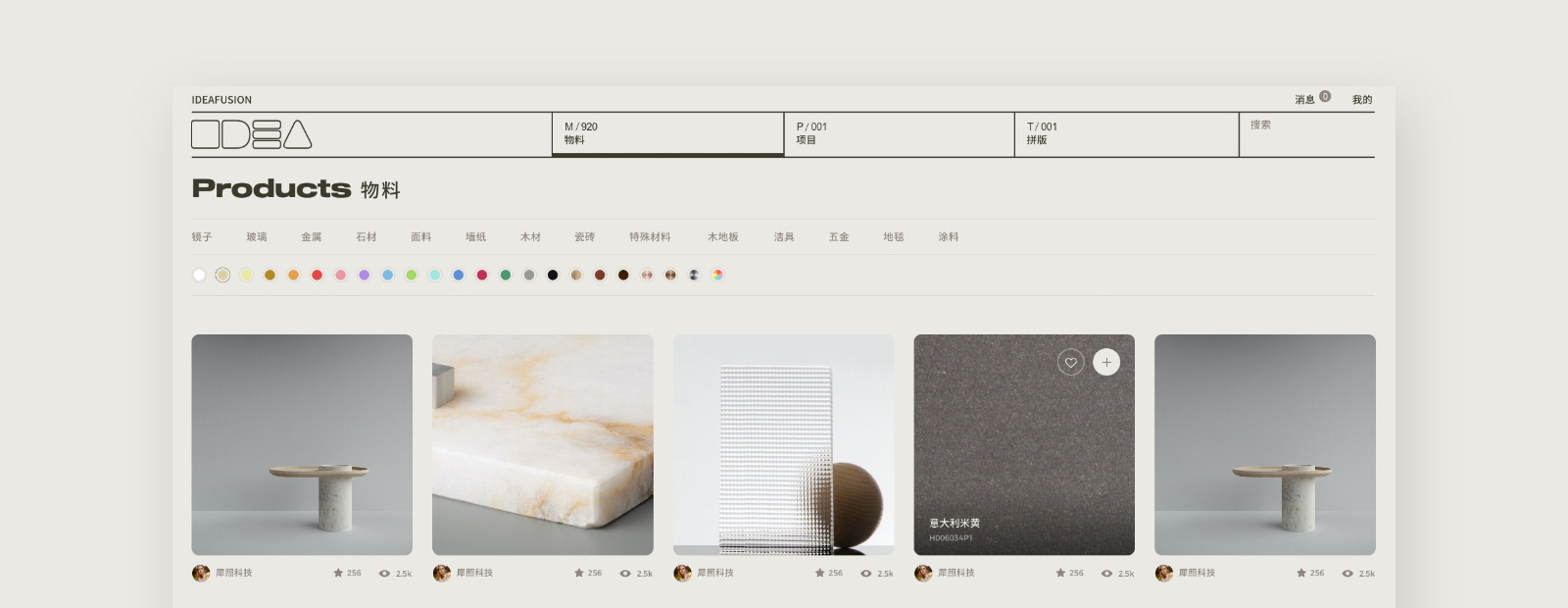The image size is (1568, 608).
Task: Click the star icon under the textured glass card
Action: pyautogui.click(x=819, y=573)
